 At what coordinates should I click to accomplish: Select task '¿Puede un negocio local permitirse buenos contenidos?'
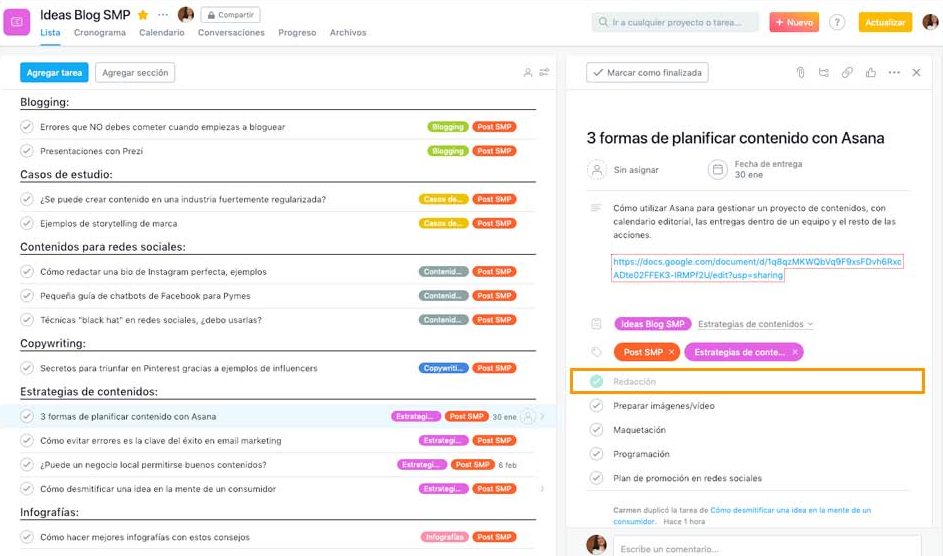pos(153,465)
